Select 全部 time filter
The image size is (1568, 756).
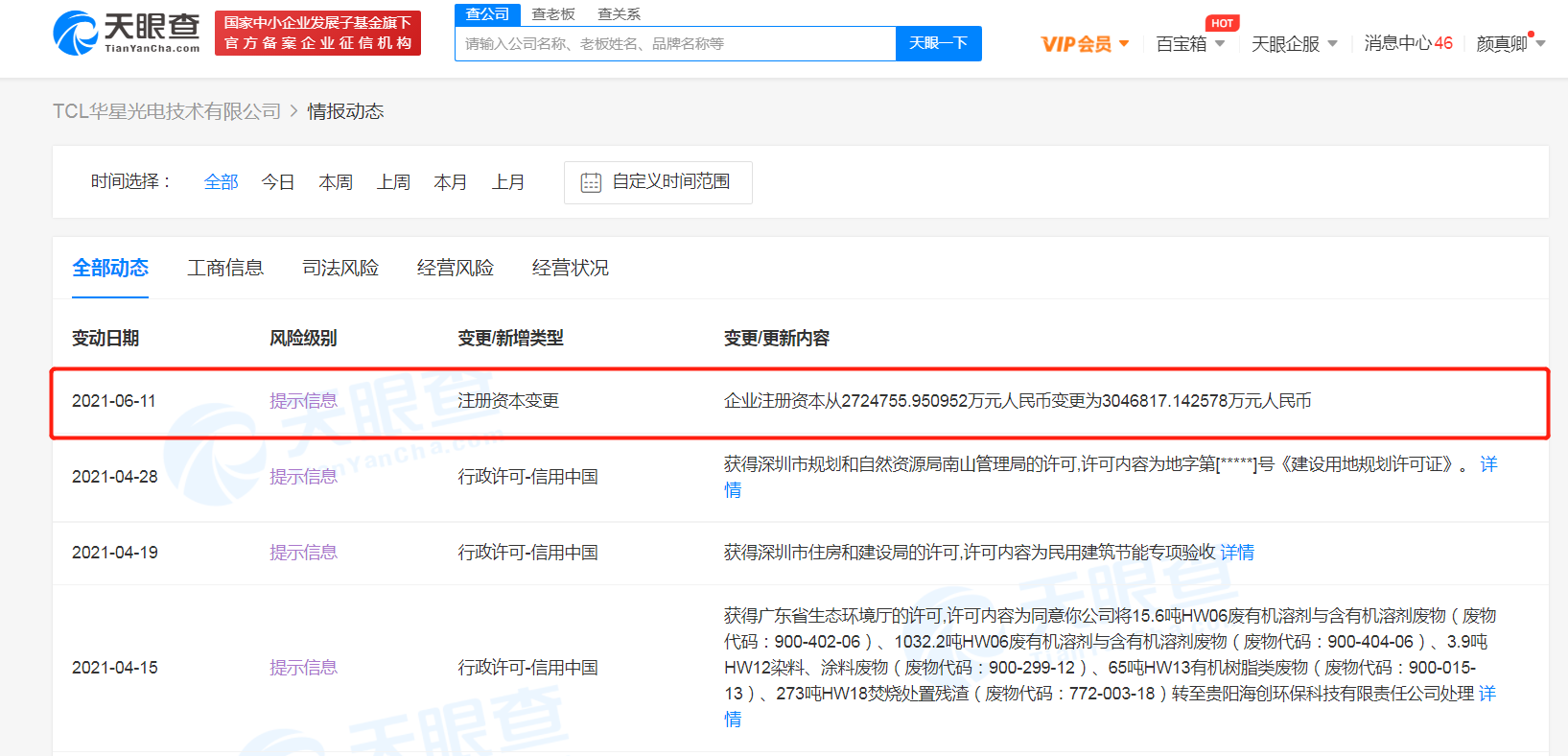(x=221, y=182)
